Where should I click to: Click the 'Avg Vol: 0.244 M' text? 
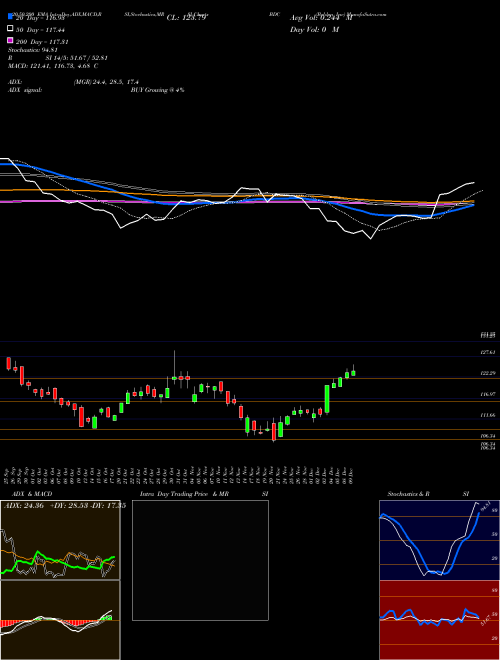(321, 18)
